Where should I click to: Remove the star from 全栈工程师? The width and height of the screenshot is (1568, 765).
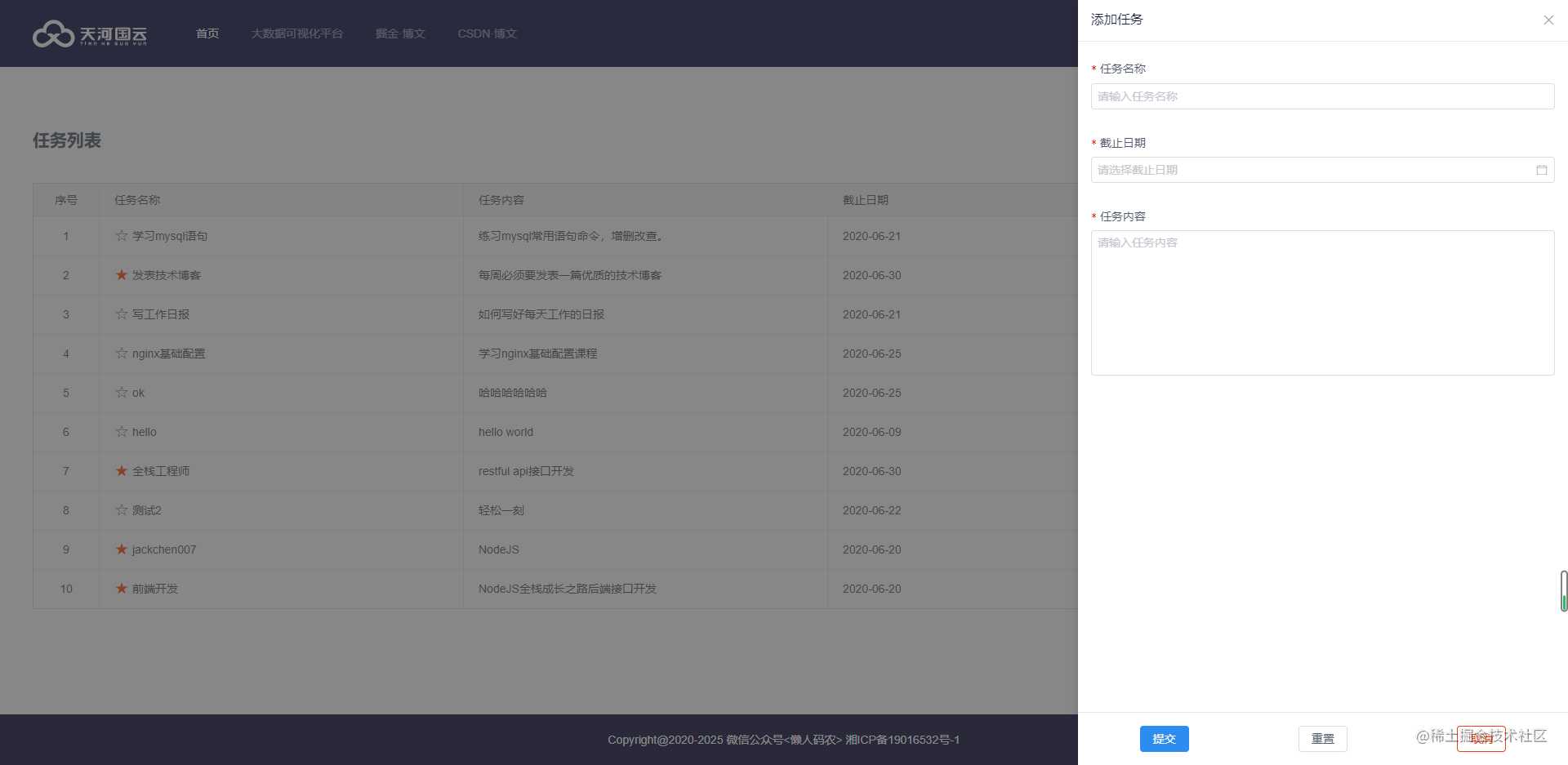click(x=122, y=470)
